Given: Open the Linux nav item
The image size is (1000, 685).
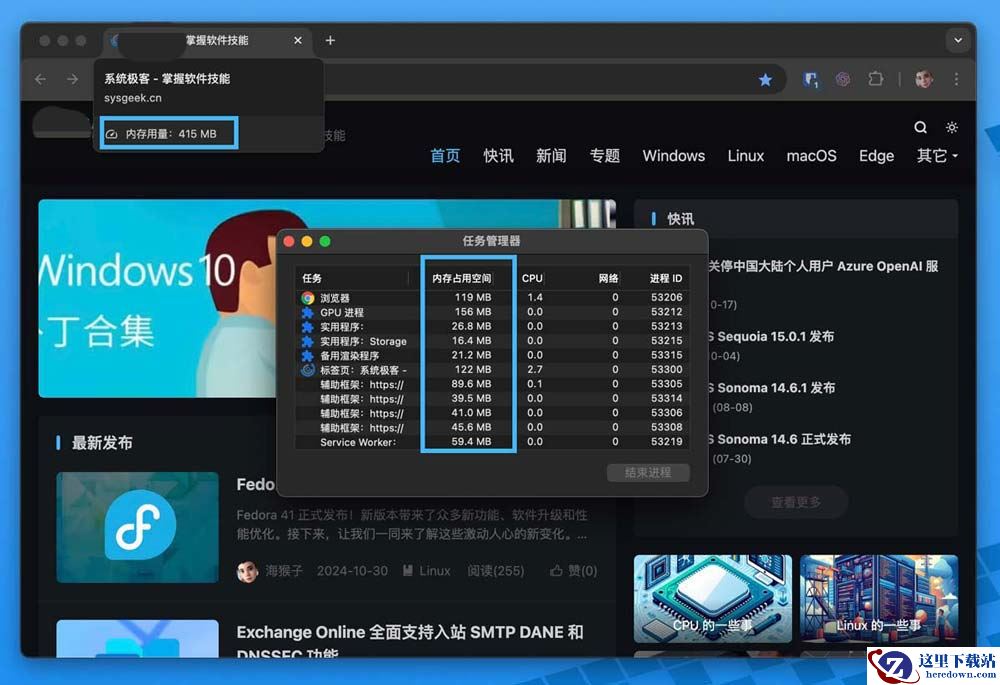Looking at the screenshot, I should (x=746, y=156).
